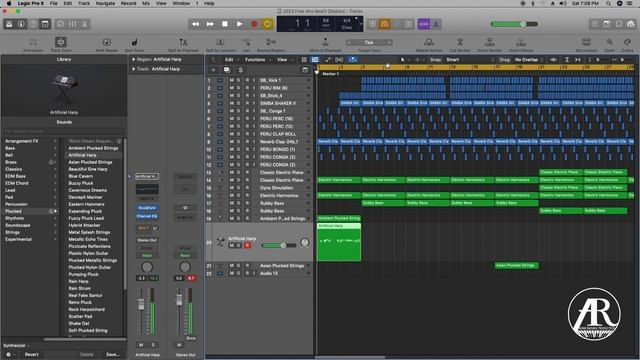Open the List Editors button
This screenshot has width=640, height=360.
click(x=595, y=24)
